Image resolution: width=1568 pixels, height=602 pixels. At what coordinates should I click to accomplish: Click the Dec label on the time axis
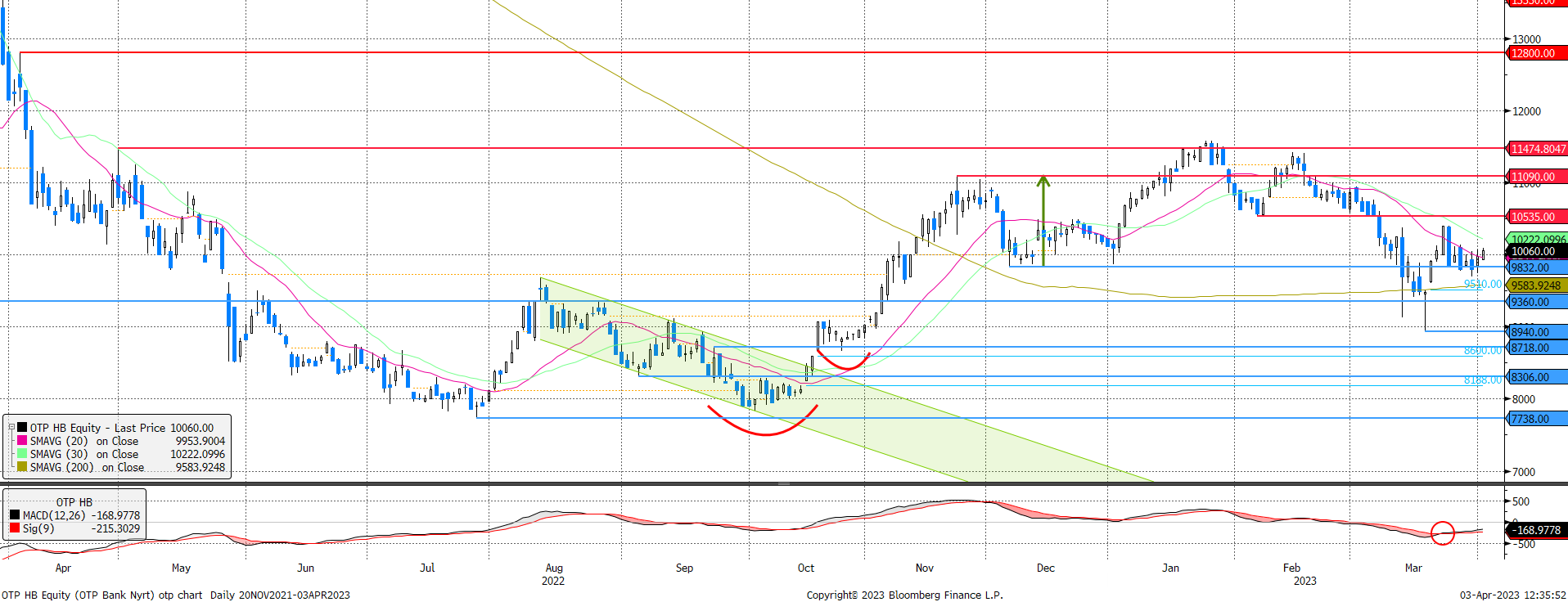pos(1046,568)
